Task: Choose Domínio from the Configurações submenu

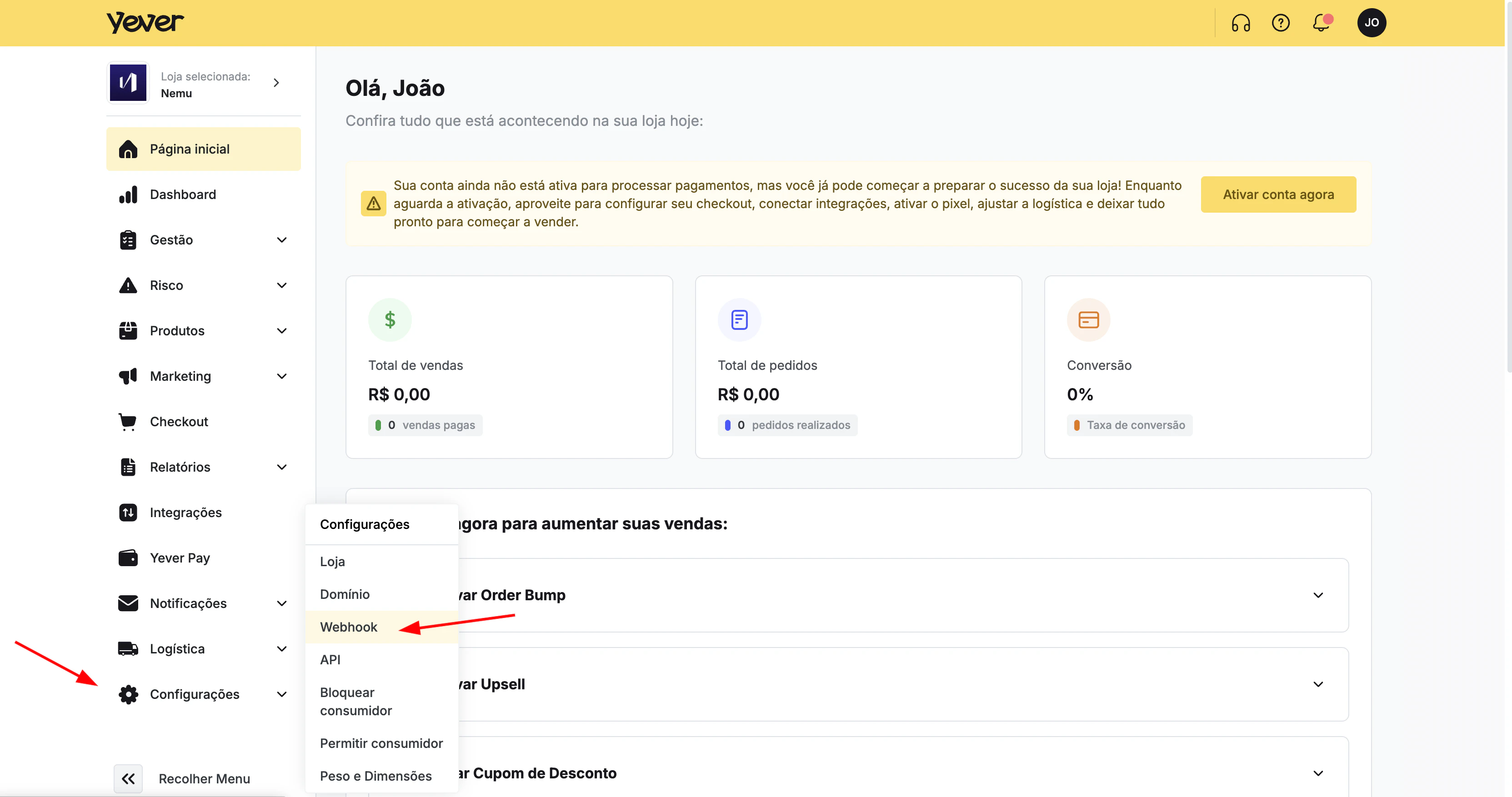Action: pyautogui.click(x=345, y=594)
